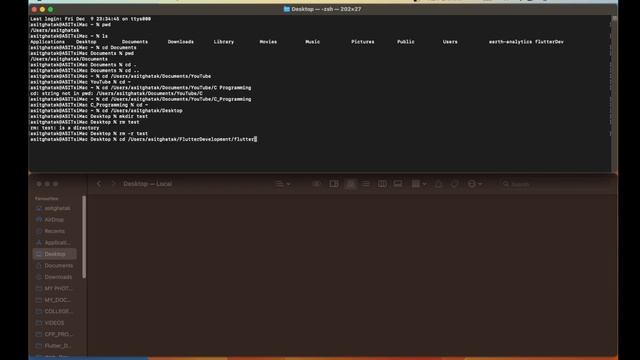Click Recents clock icon in sidebar
Screen dimensions: 640x360
coord(39,231)
